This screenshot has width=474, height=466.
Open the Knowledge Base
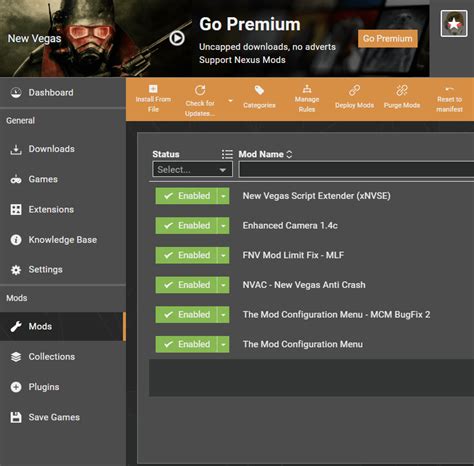[x=63, y=240]
